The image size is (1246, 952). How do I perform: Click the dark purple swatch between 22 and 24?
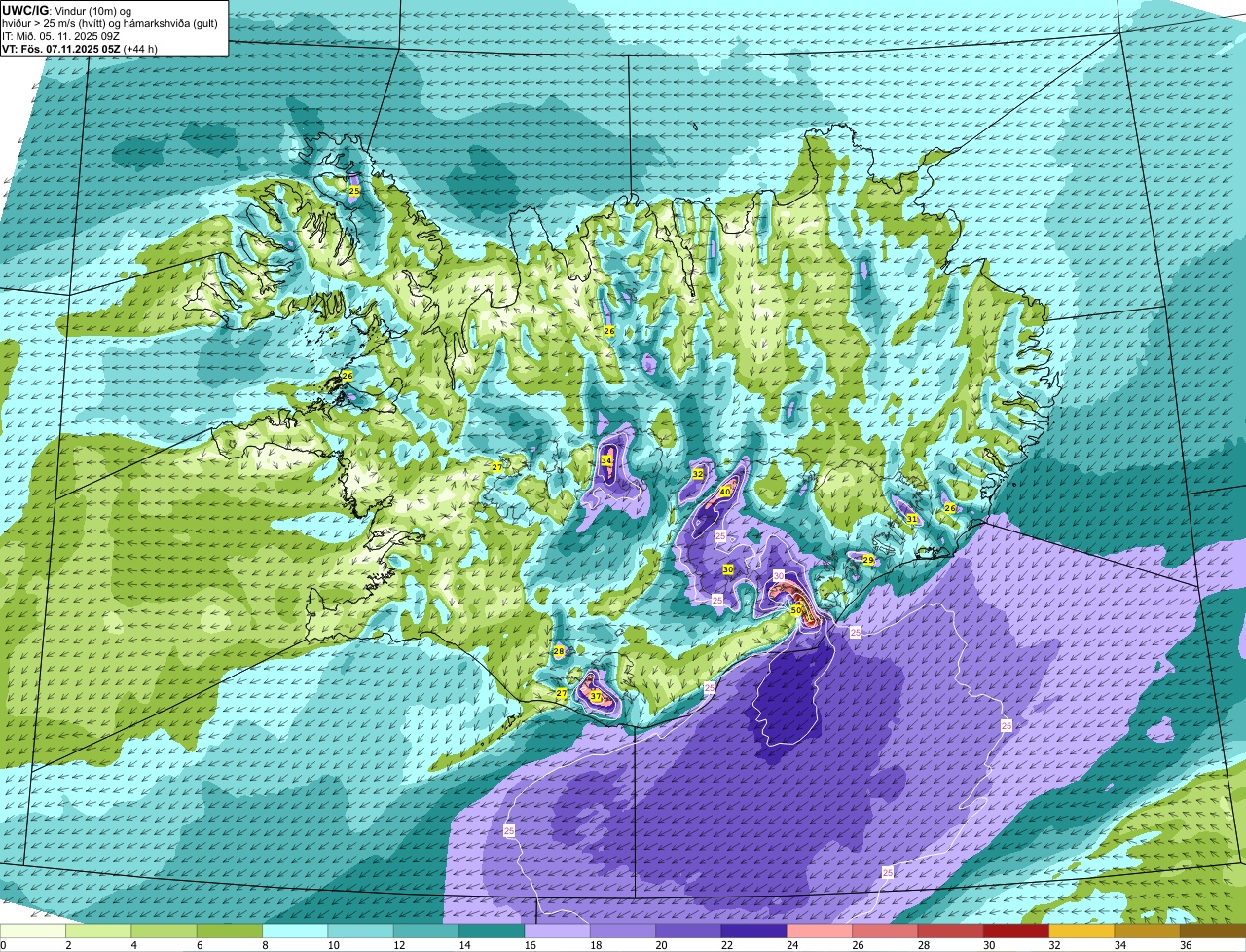pos(753,931)
